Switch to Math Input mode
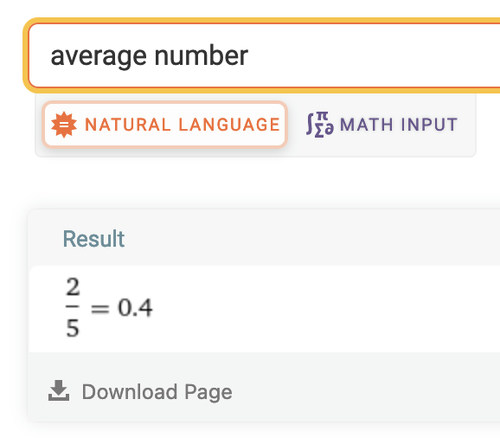Screen dimensions: 500x438 (382, 125)
